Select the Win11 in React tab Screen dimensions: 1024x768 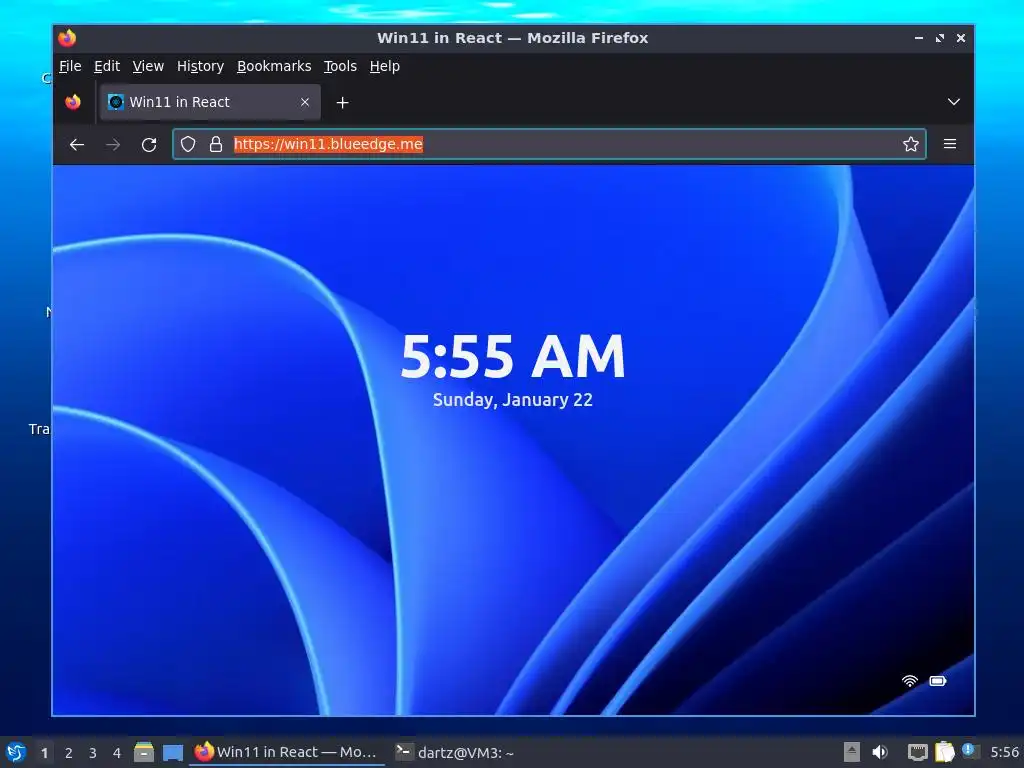pos(210,102)
